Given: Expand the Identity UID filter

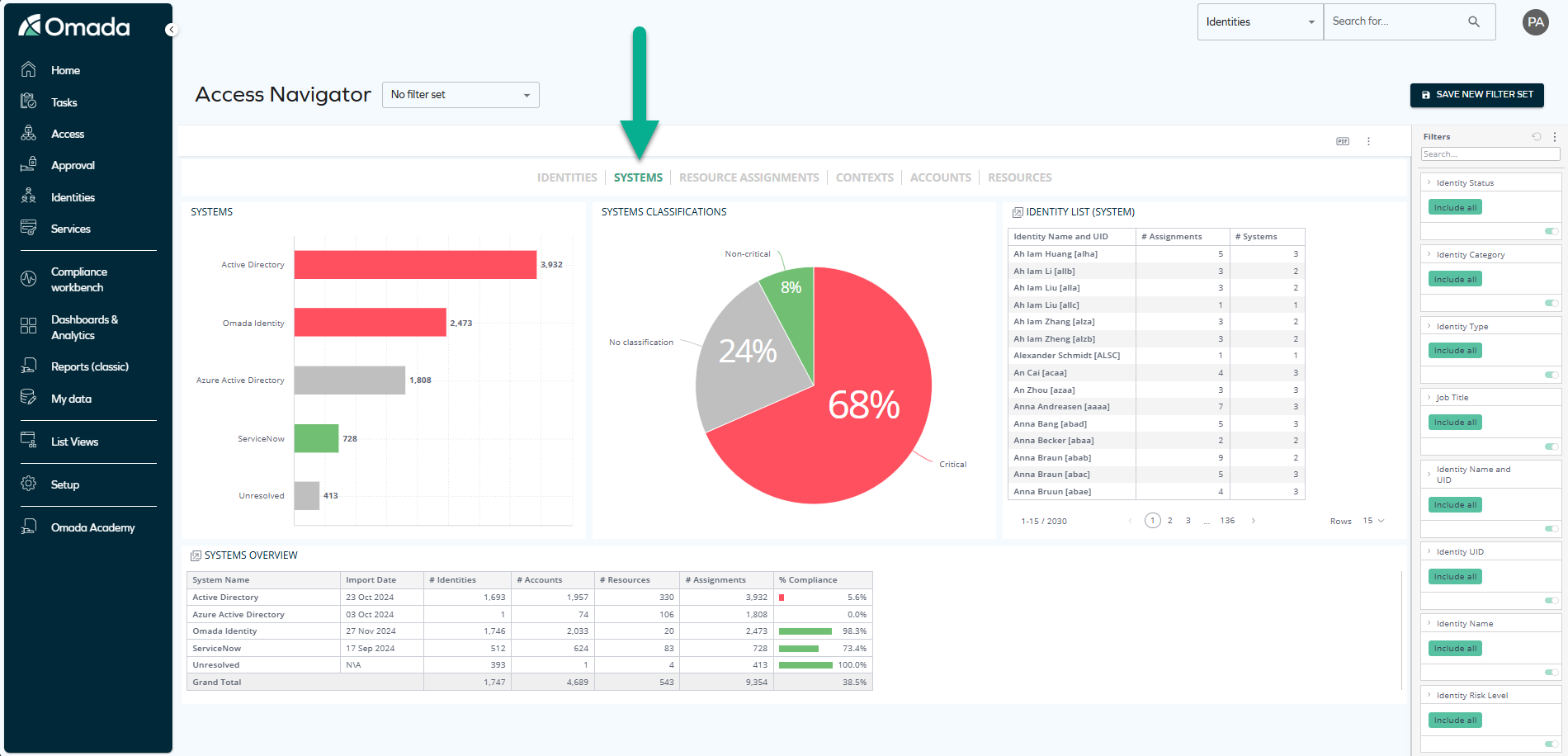Looking at the screenshot, I should pyautogui.click(x=1429, y=551).
